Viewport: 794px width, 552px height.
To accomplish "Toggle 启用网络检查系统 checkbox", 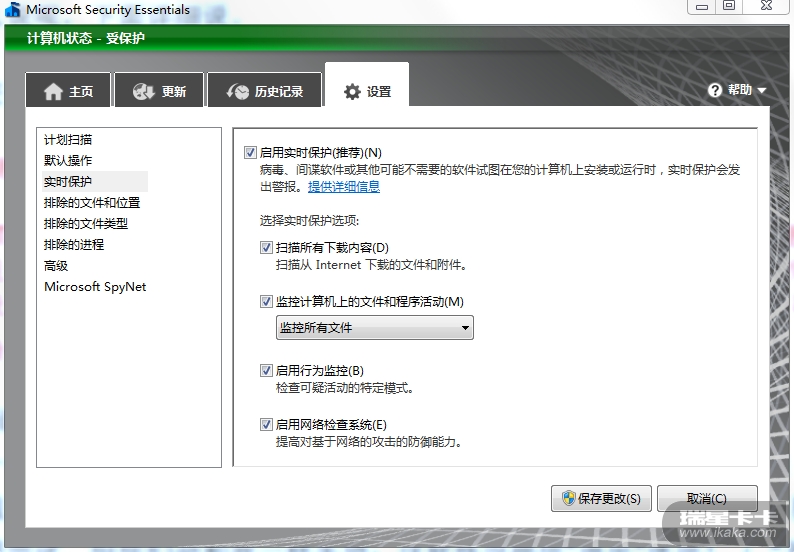I will pyautogui.click(x=266, y=424).
